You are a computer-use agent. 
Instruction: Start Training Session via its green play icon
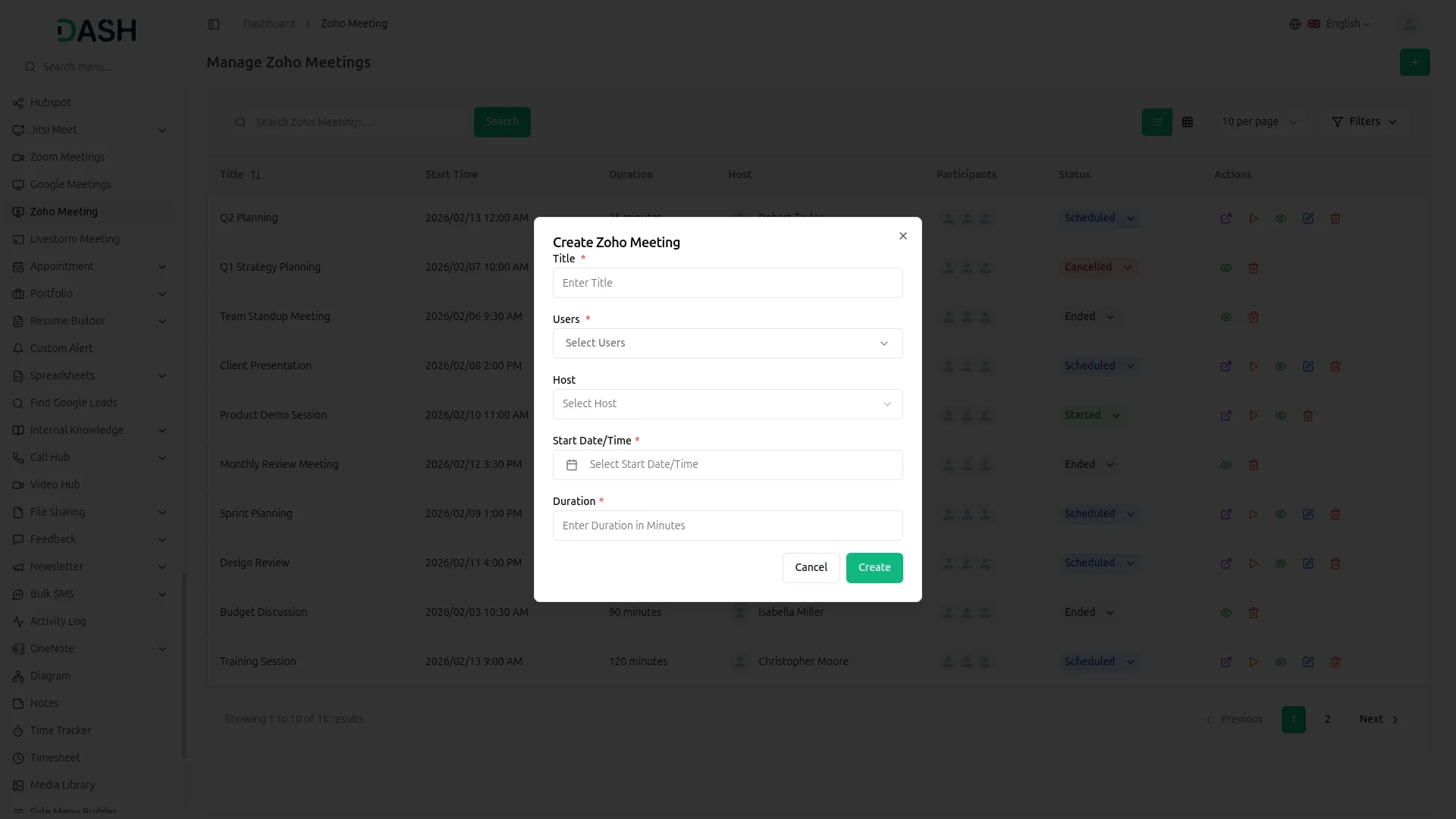[1254, 662]
